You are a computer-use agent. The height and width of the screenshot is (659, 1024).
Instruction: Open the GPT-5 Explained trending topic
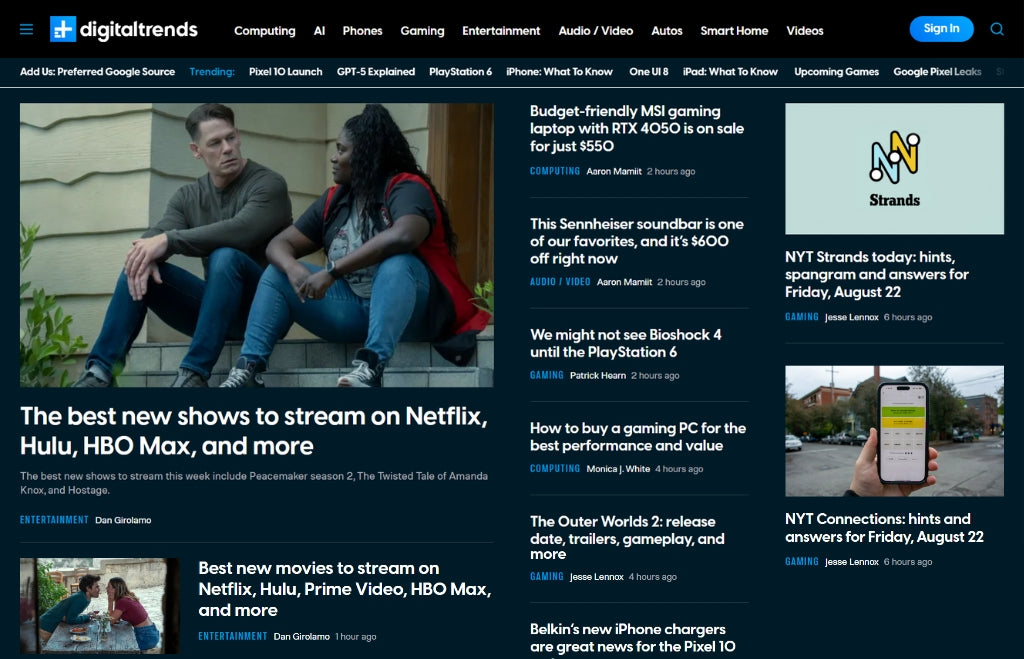coord(376,72)
